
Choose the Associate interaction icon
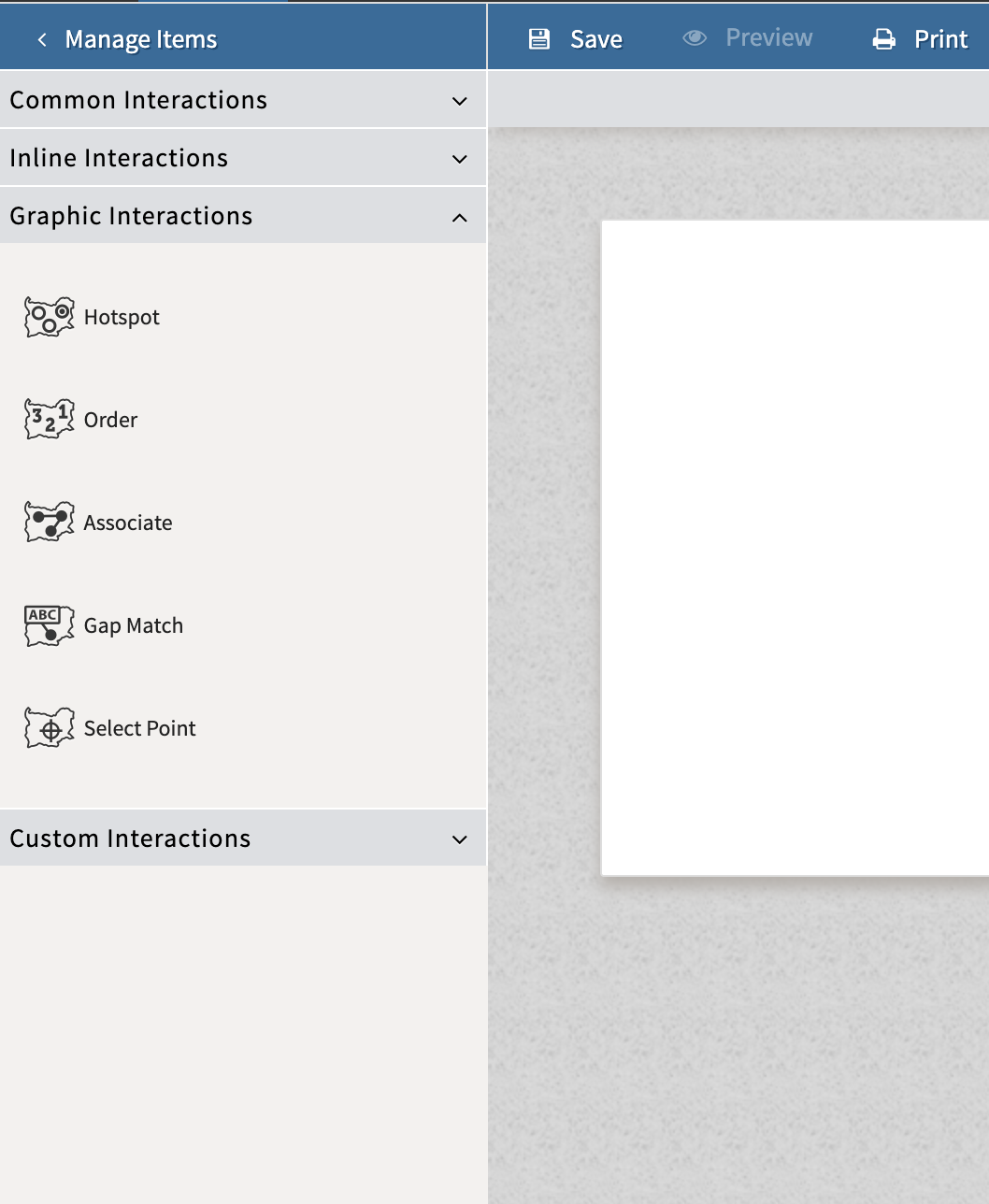[x=49, y=522]
